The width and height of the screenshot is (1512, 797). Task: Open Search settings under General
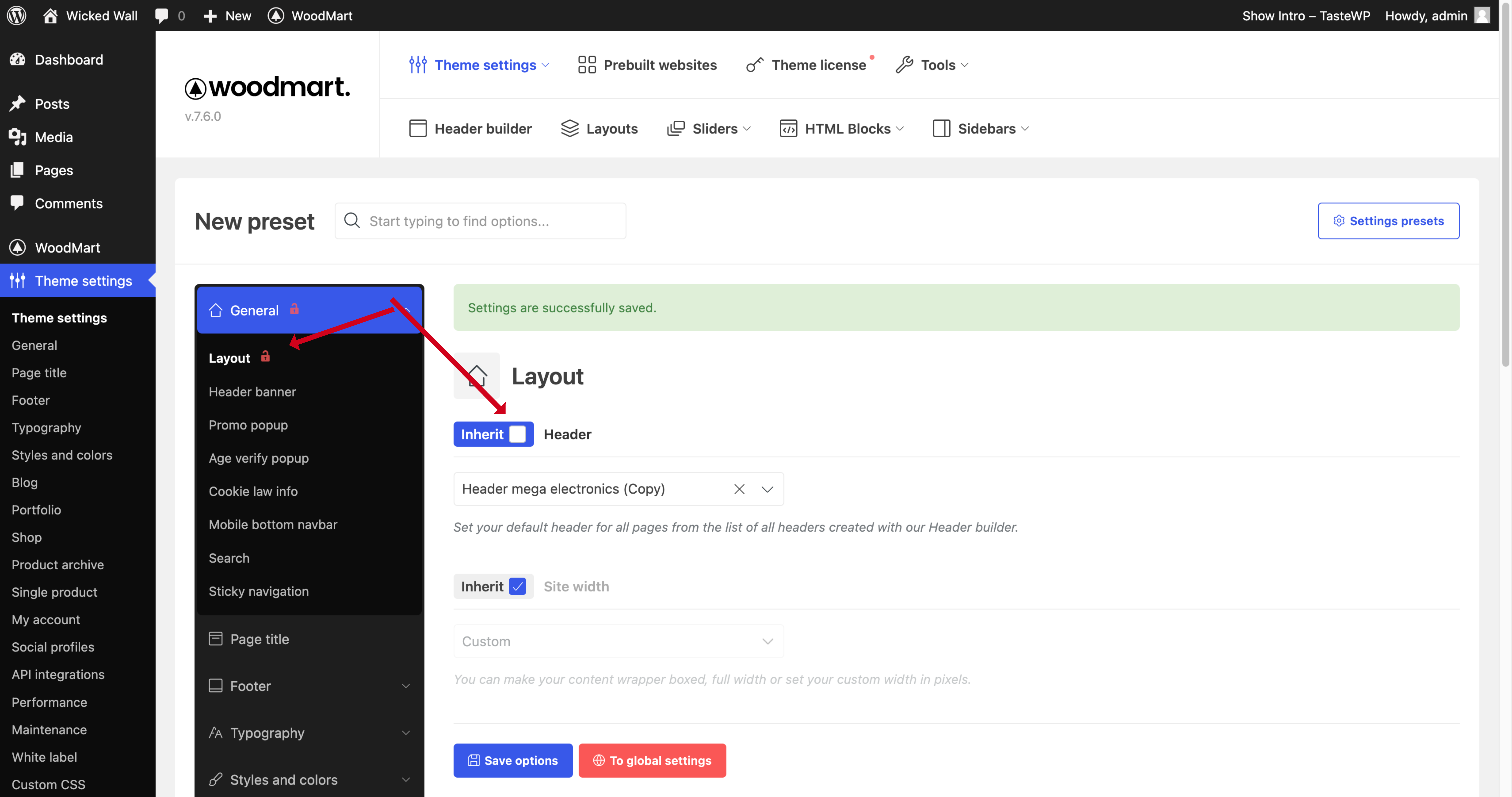pos(229,558)
